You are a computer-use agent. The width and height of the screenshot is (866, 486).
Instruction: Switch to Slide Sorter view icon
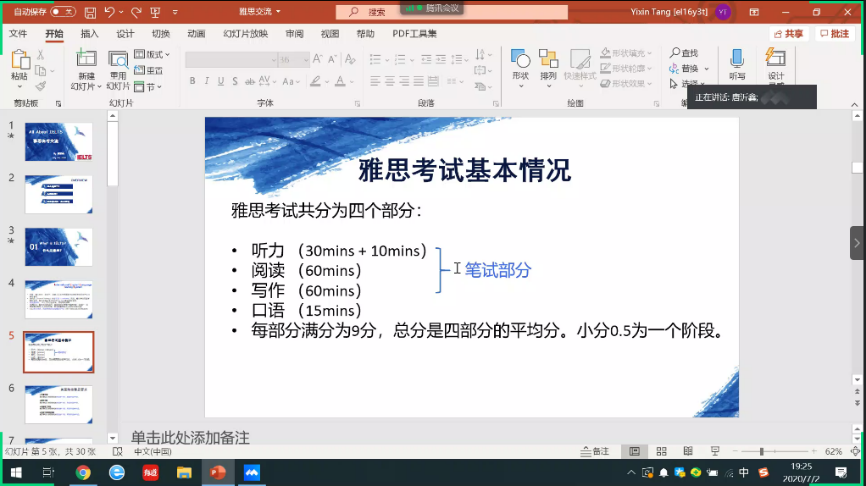(661, 451)
